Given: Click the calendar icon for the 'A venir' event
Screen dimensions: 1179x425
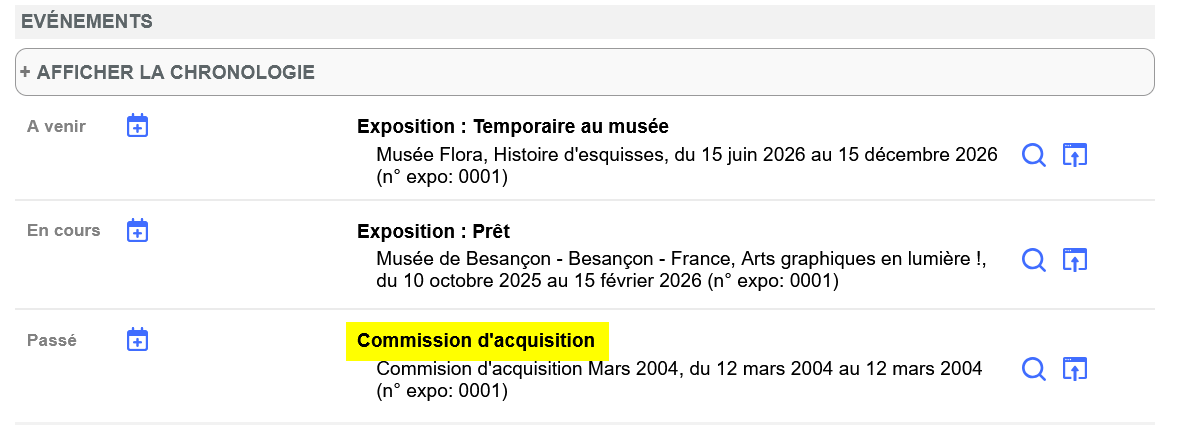Looking at the screenshot, I should 137,126.
